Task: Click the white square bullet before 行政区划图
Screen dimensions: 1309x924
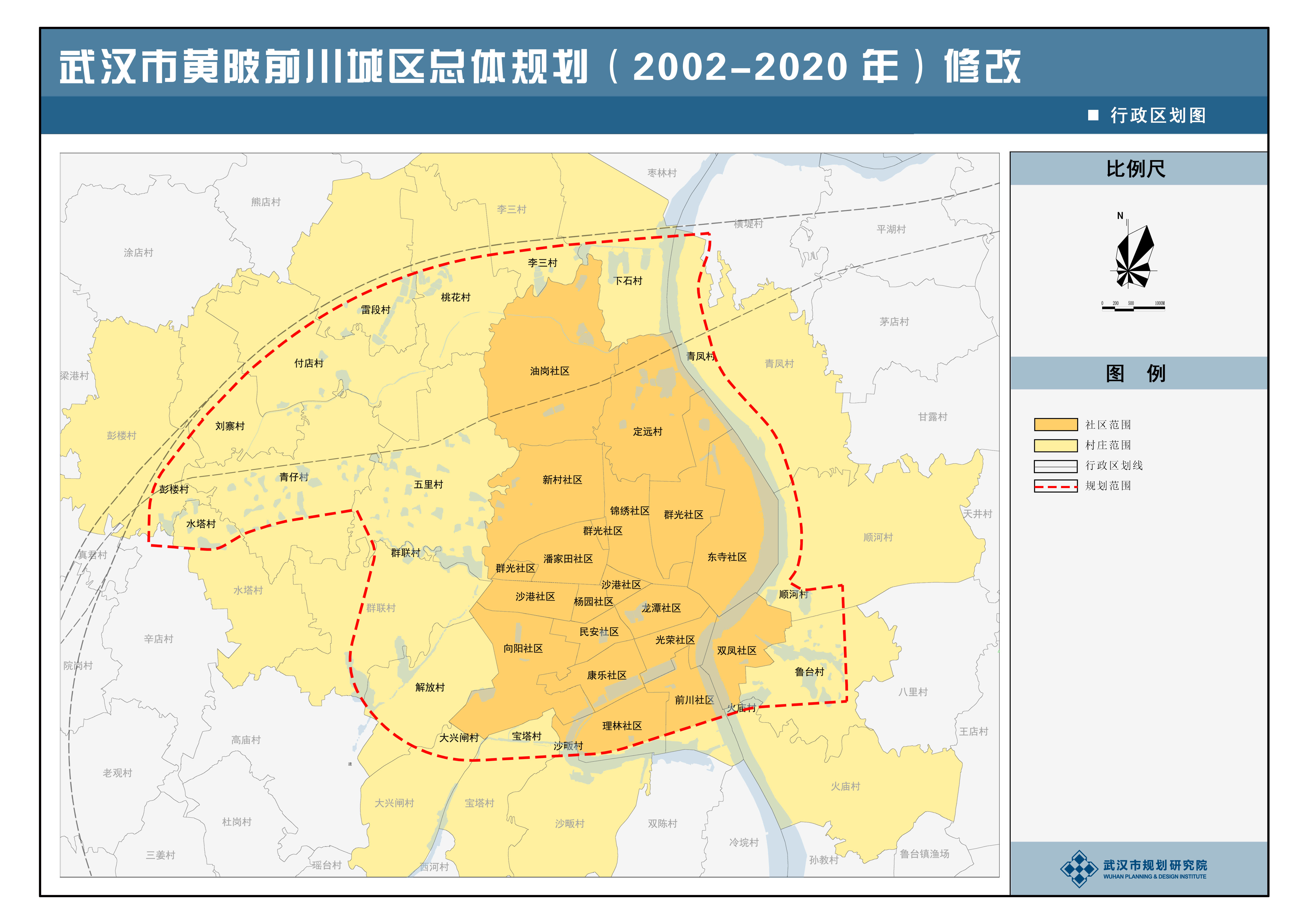Action: click(x=1093, y=115)
